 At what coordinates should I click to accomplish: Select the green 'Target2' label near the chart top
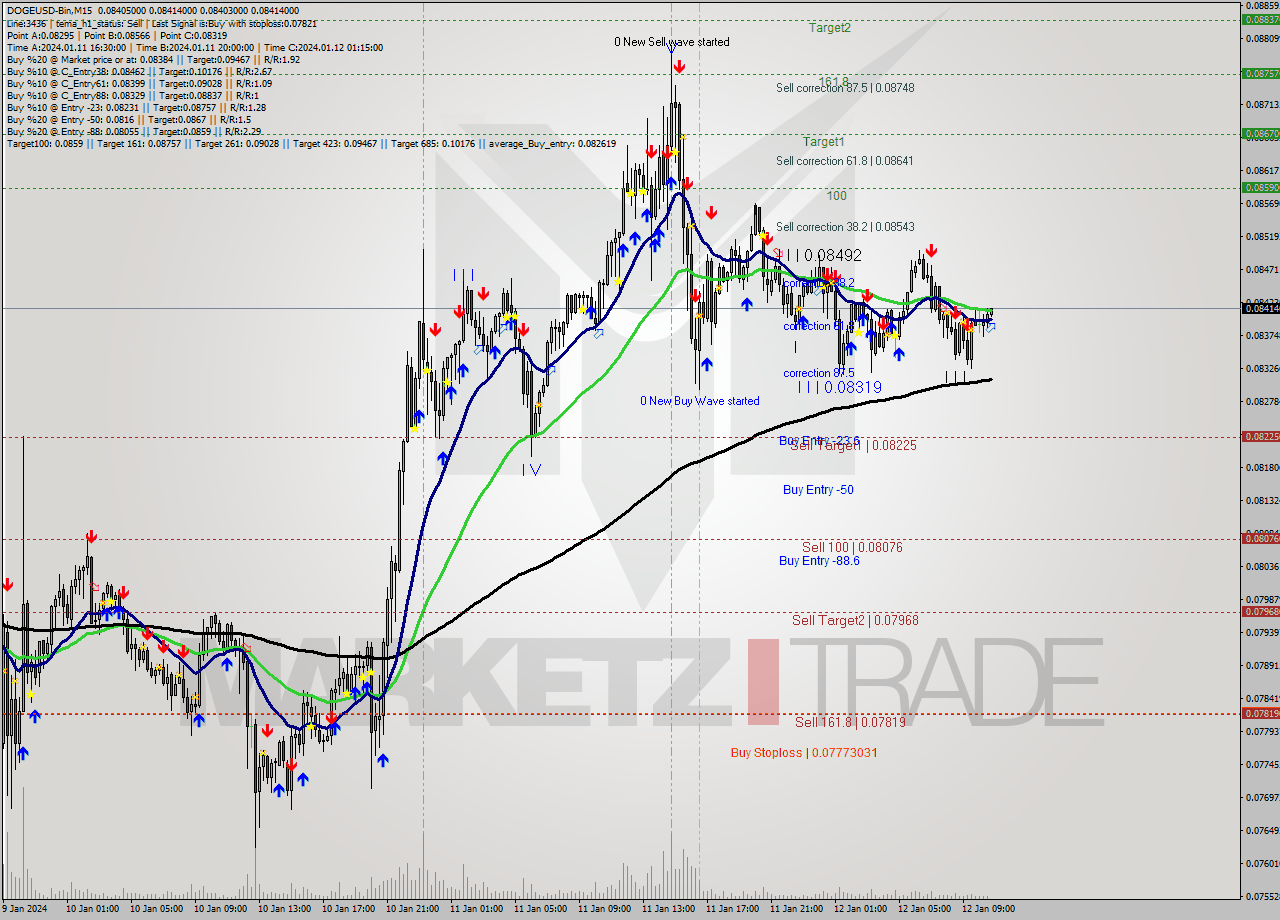830,28
